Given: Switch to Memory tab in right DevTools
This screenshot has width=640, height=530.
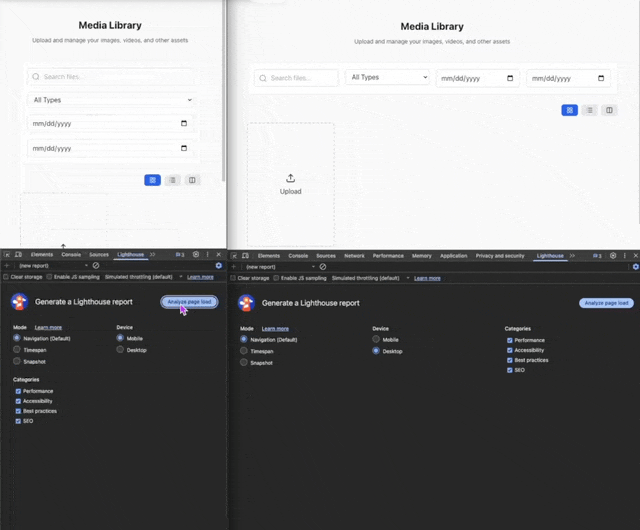Looking at the screenshot, I should click(x=422, y=256).
